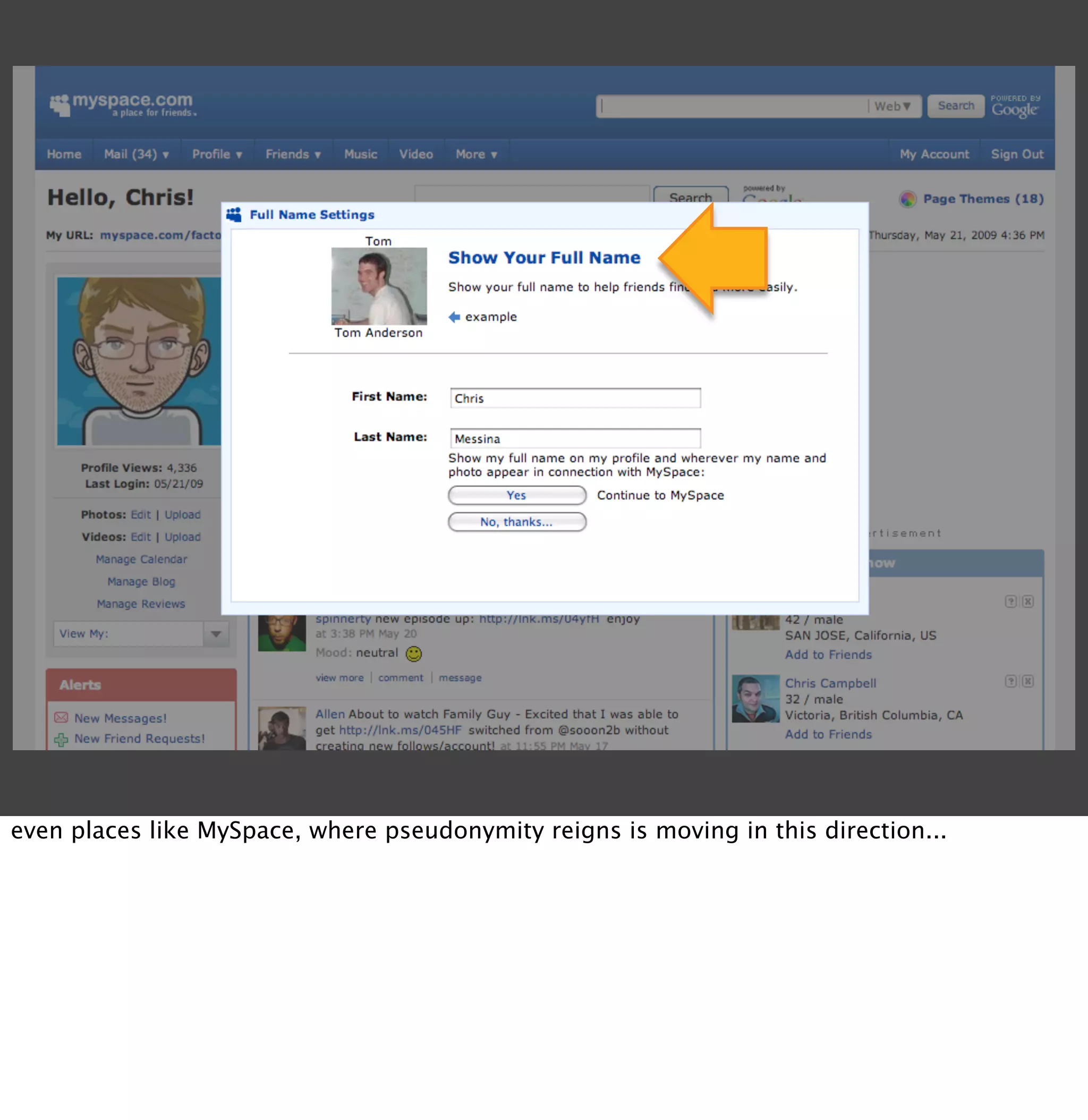Open My Account

934,154
